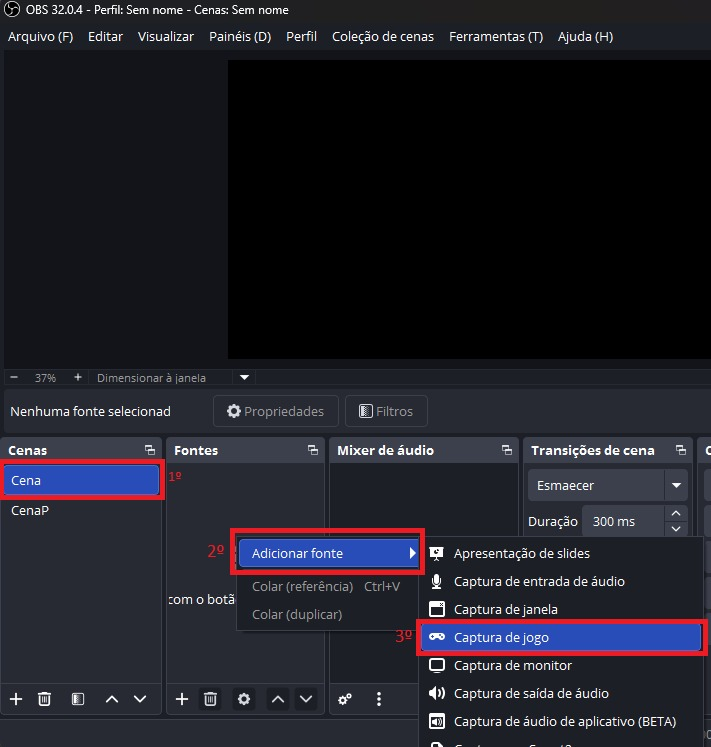This screenshot has width=711, height=747.
Task: Open advanced audio properties gears icon
Action: (x=345, y=699)
